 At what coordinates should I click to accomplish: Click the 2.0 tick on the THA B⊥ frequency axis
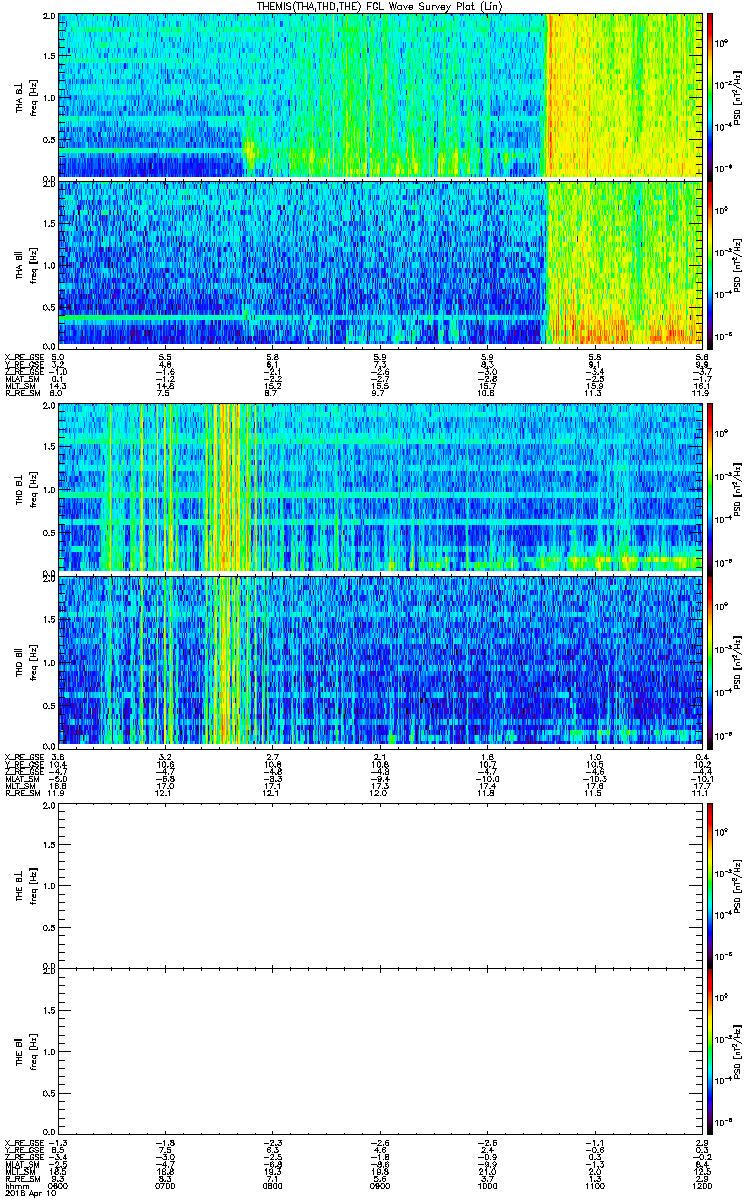49,17
